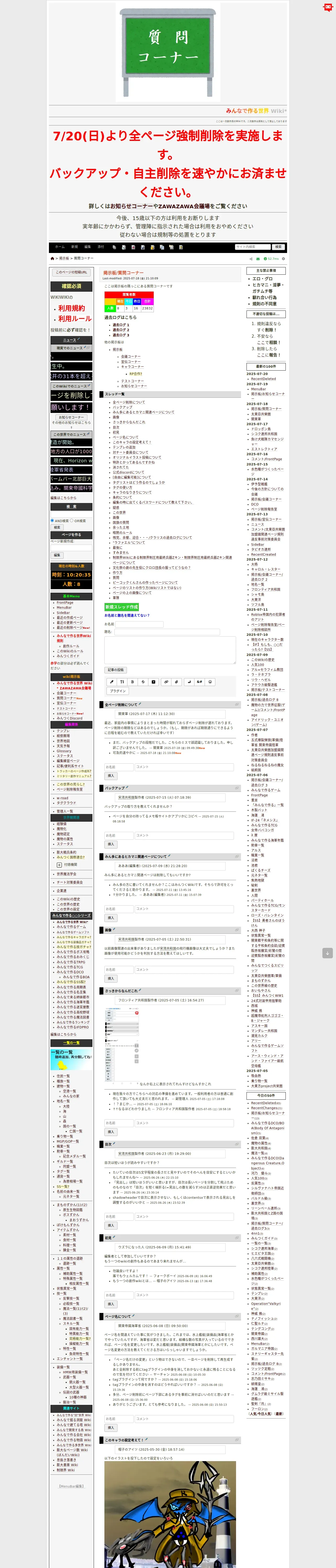Open the emoji smiley picker icon
This screenshot has height=1568, width=336.
[x=210, y=682]
